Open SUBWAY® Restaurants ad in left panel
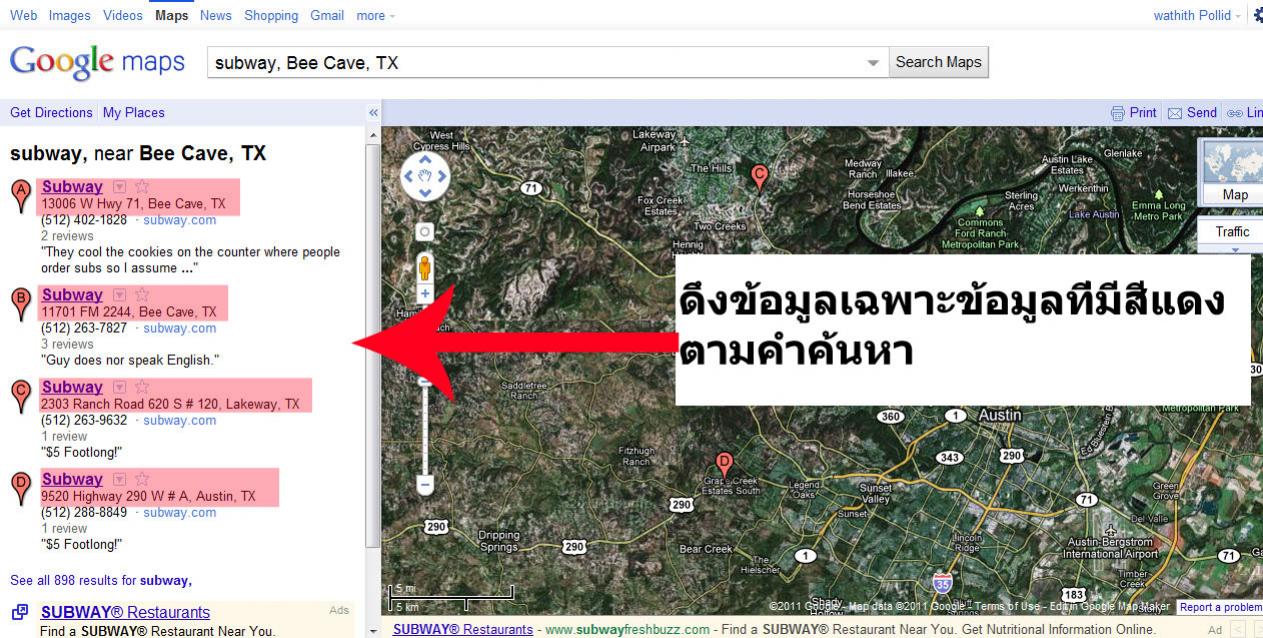The width and height of the screenshot is (1263, 638). pos(125,612)
